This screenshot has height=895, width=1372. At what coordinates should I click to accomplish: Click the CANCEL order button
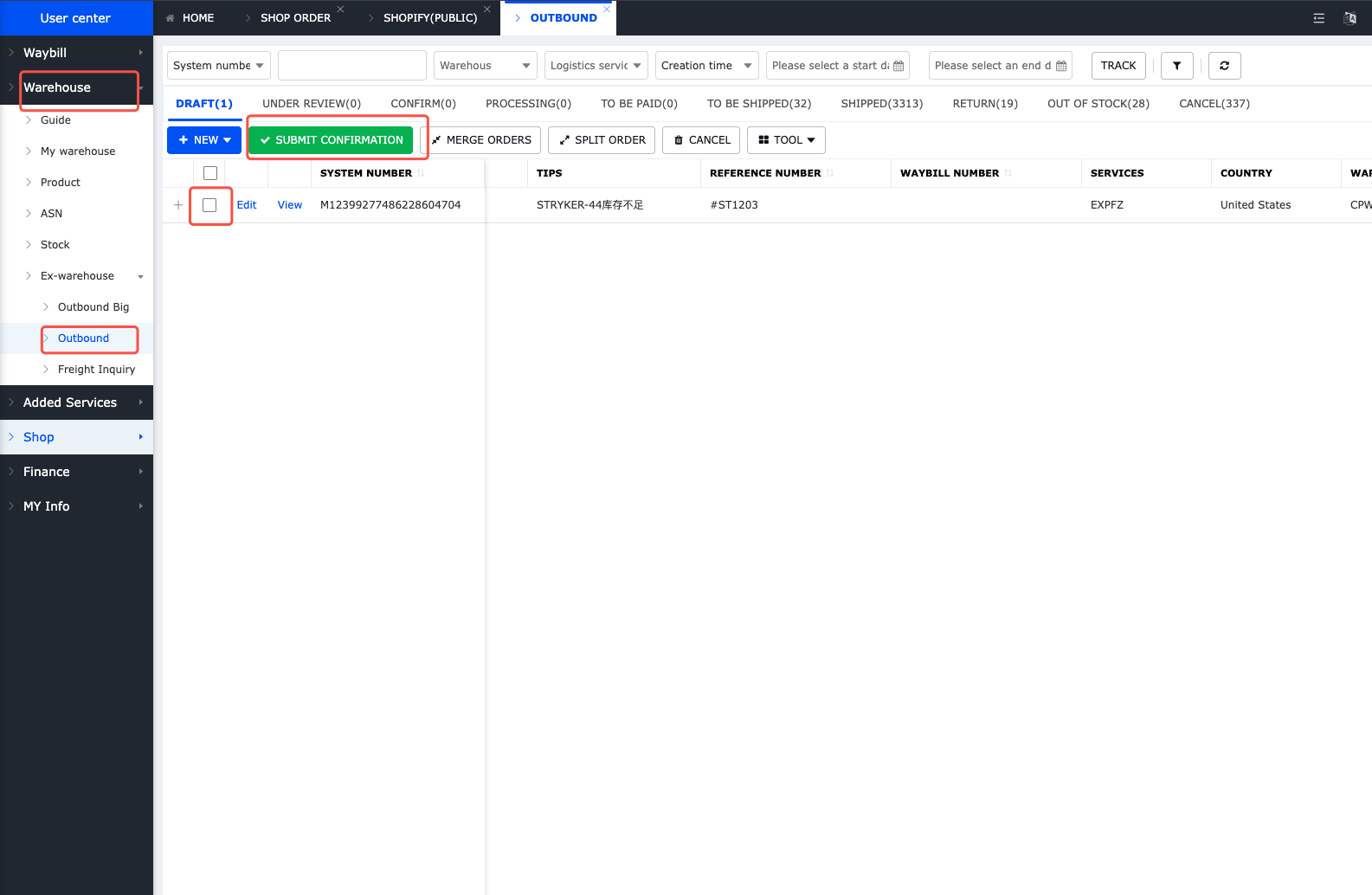701,140
